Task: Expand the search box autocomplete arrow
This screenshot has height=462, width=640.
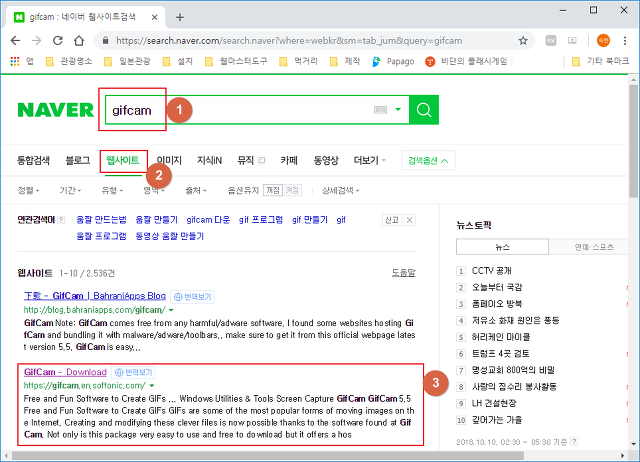Action: [398, 109]
